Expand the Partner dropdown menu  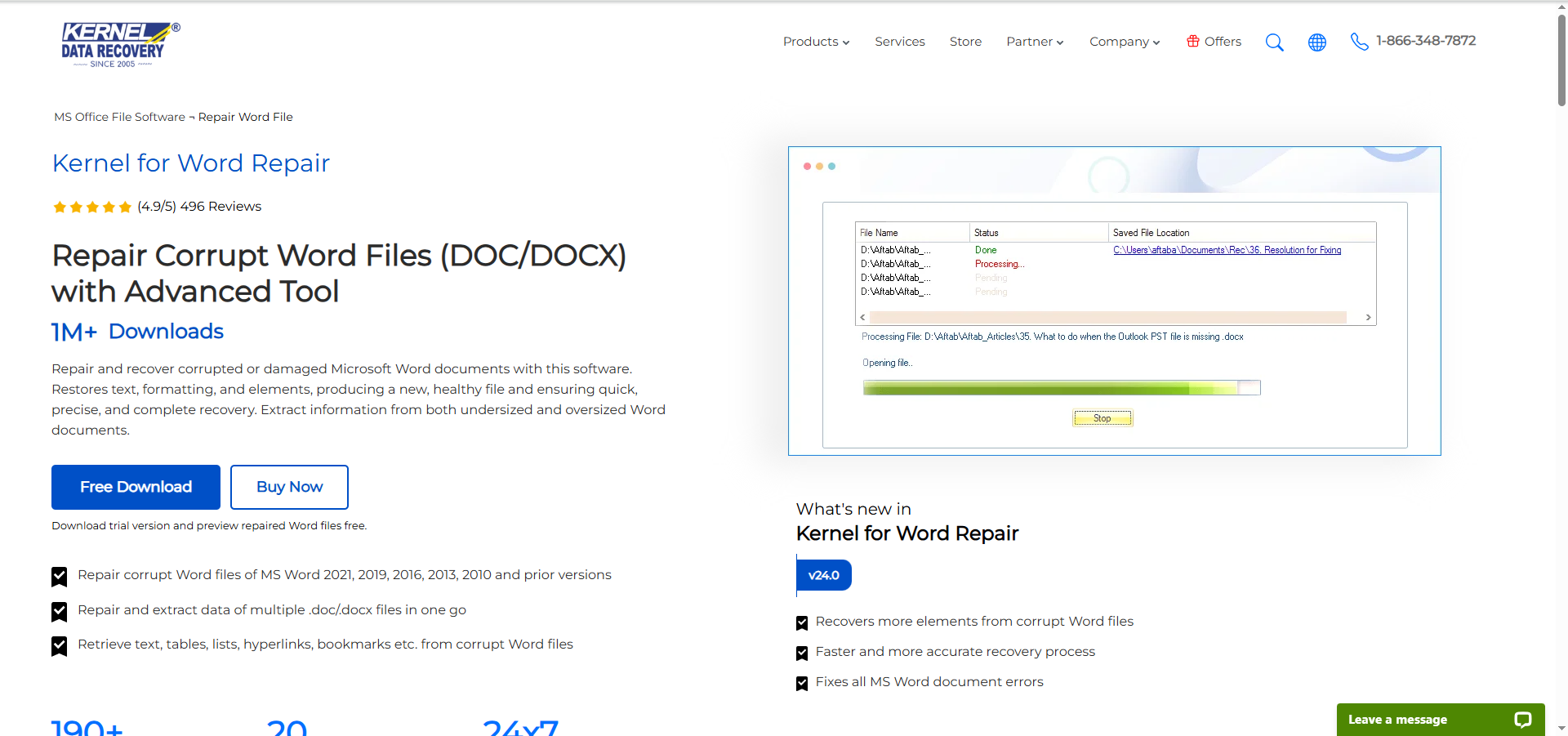click(x=1035, y=42)
